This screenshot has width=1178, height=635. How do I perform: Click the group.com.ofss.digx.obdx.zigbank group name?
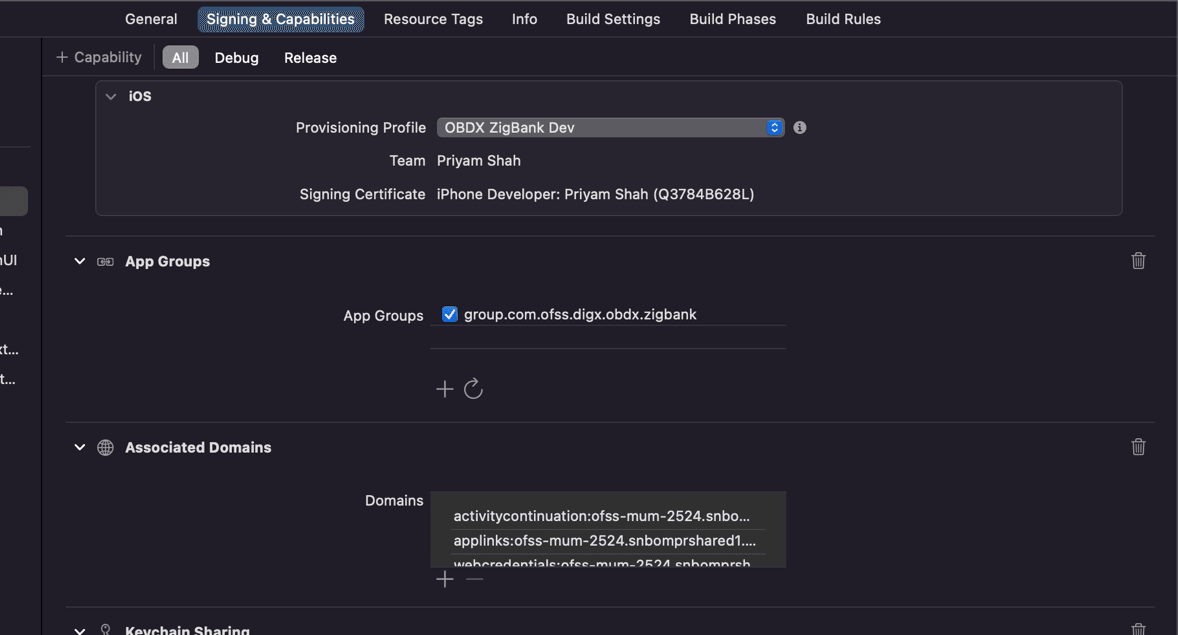coord(580,314)
